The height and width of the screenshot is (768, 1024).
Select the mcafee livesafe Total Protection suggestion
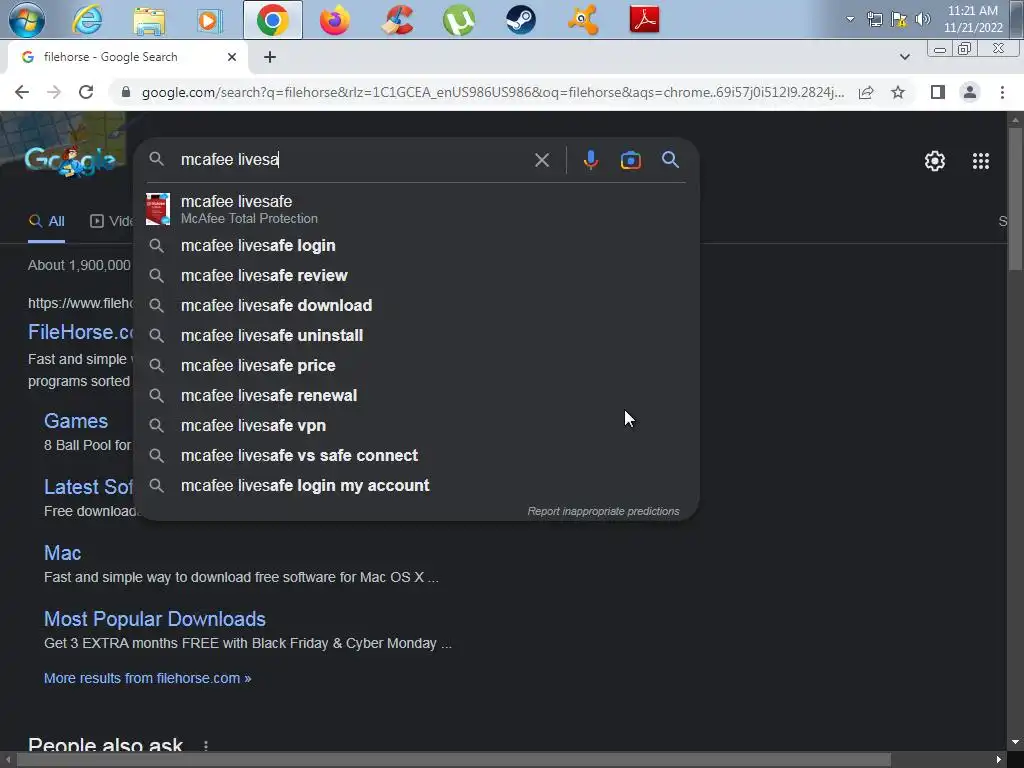click(x=416, y=209)
